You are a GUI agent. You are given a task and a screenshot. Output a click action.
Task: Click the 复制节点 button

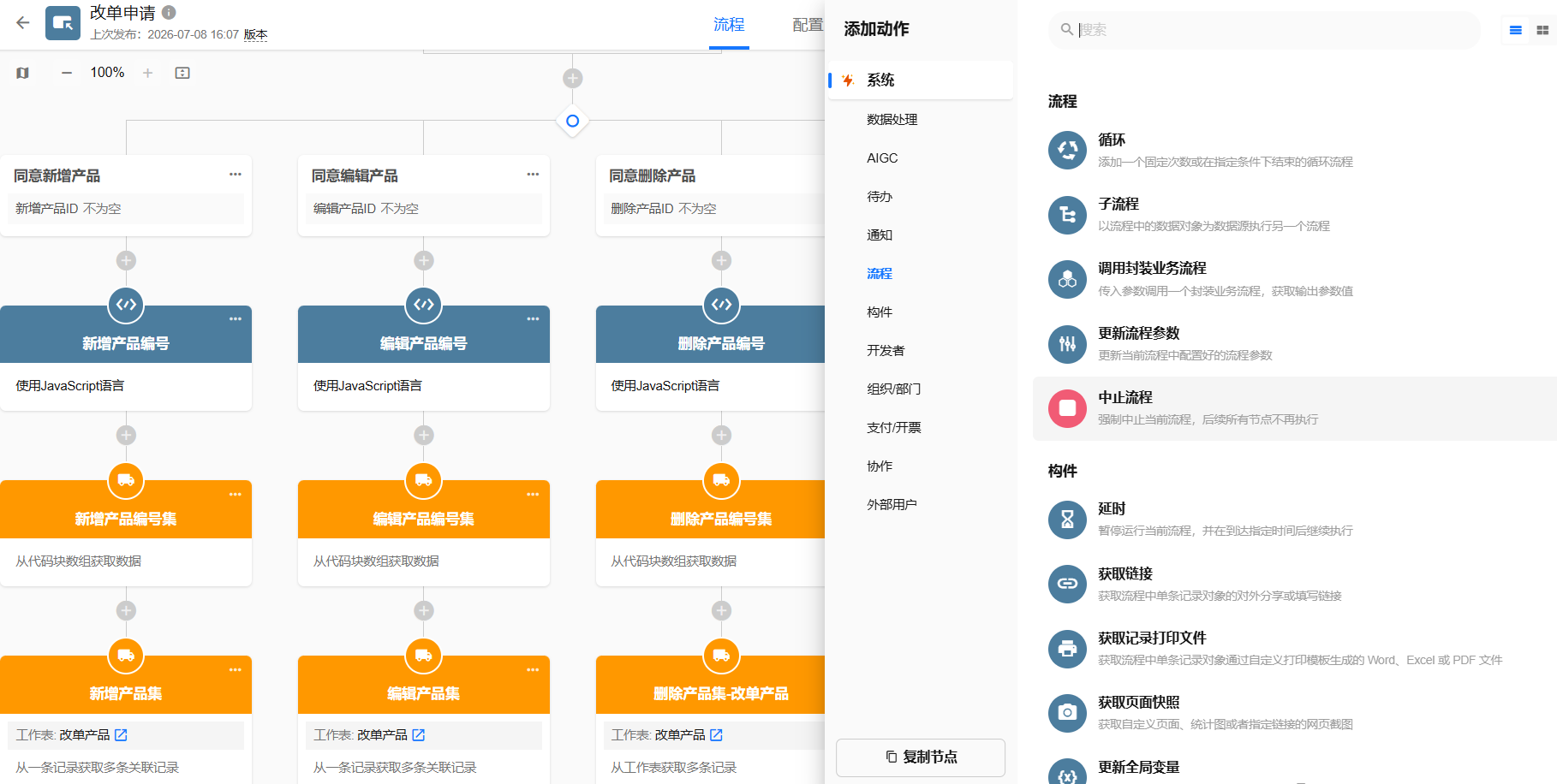(921, 757)
